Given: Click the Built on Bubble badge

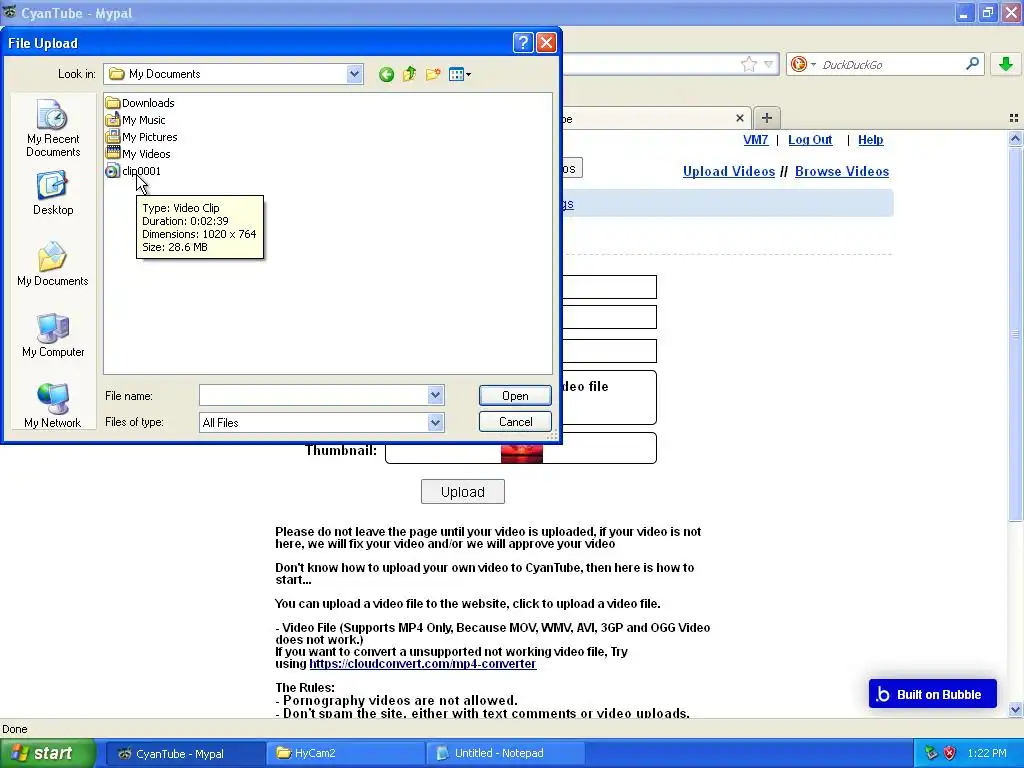Looking at the screenshot, I should click(x=933, y=694).
